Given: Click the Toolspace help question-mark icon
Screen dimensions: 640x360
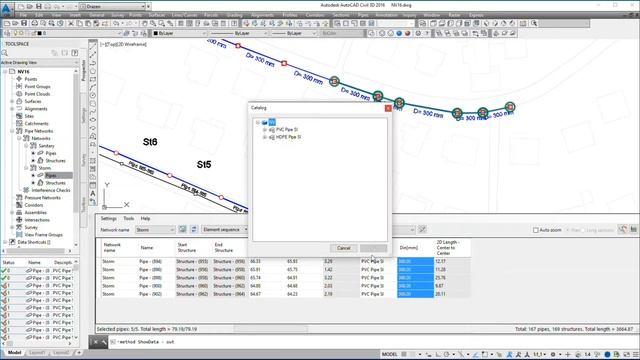Looking at the screenshot, I should [x=75, y=53].
